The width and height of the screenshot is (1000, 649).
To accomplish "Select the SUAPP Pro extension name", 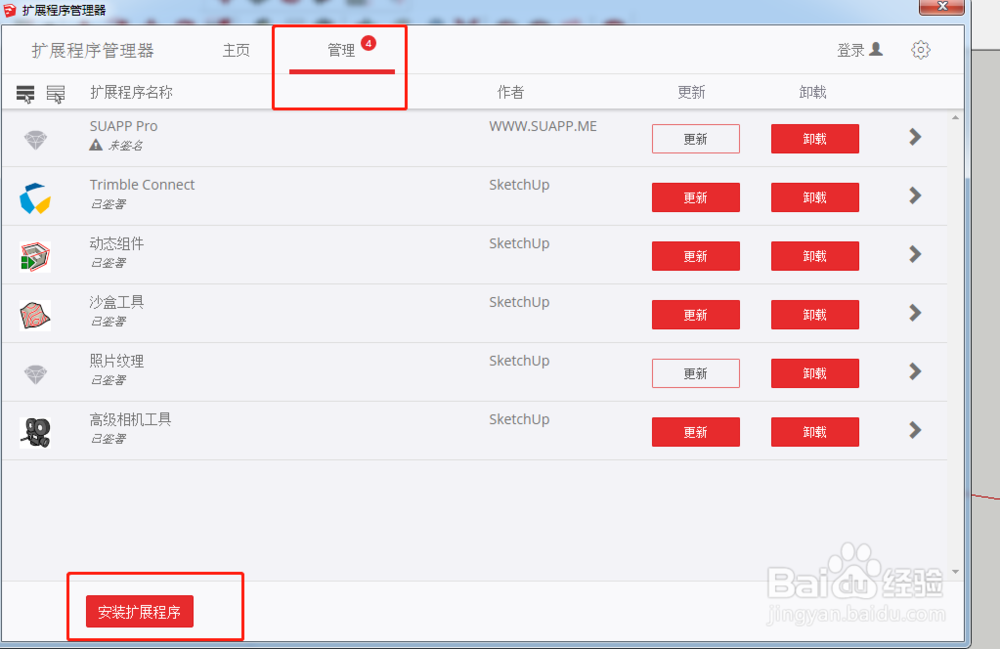I will (x=124, y=126).
